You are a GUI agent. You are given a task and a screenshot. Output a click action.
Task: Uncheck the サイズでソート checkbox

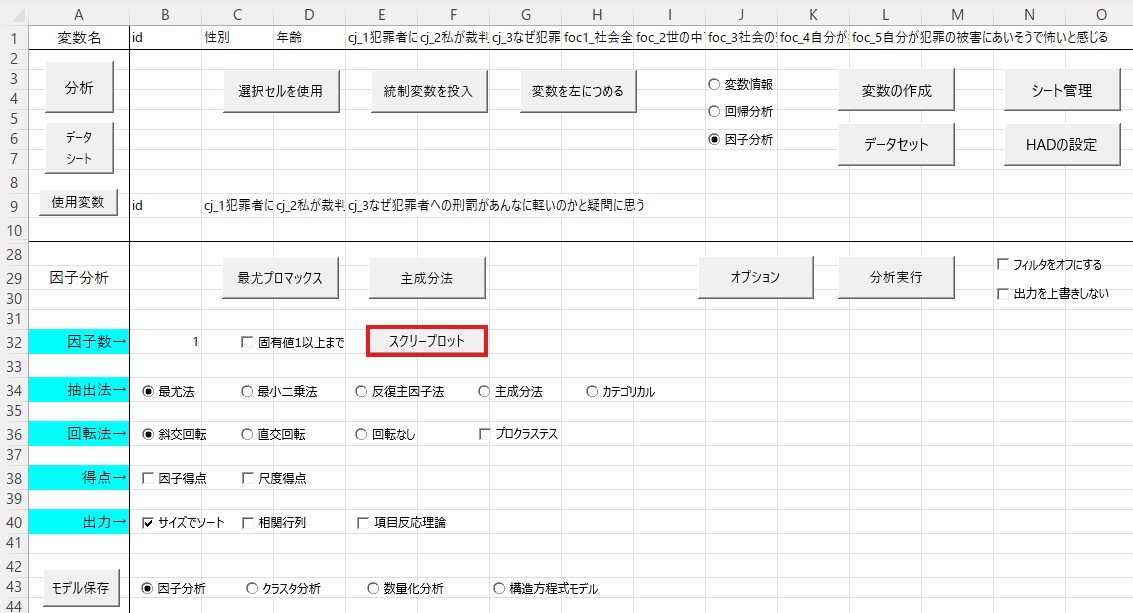149,522
